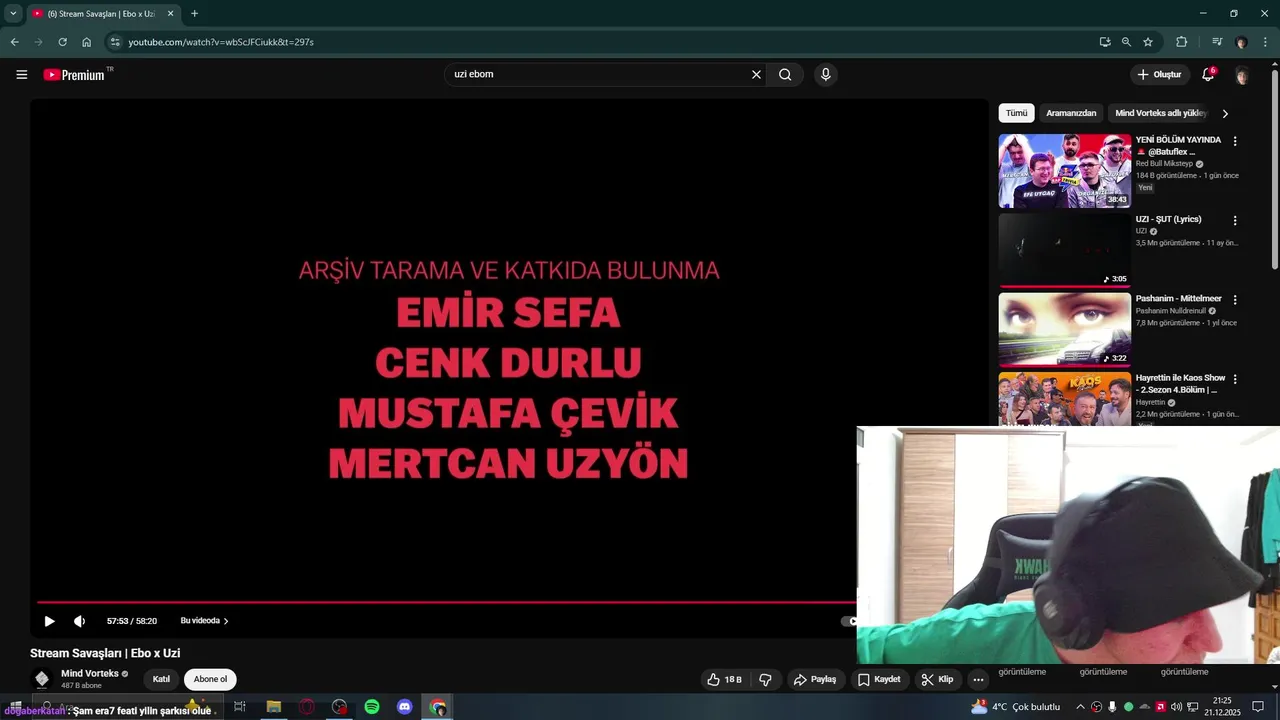The width and height of the screenshot is (1280, 720).
Task: Close the Stream Savaşları tab
Action: point(170,13)
